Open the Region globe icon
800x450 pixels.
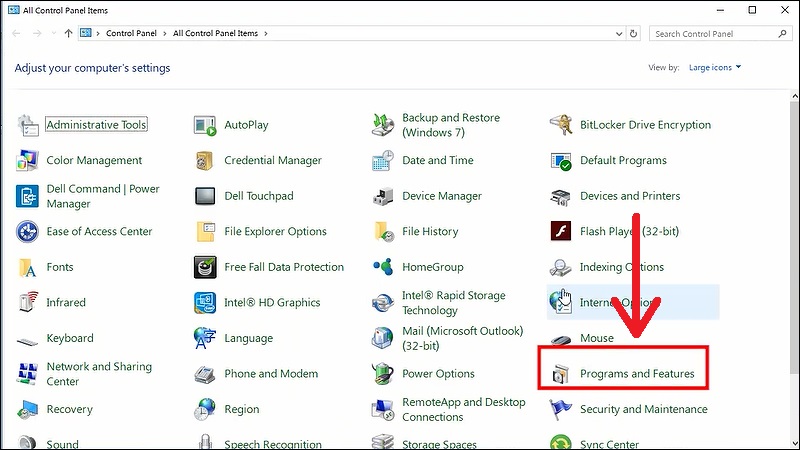pyautogui.click(x=205, y=410)
